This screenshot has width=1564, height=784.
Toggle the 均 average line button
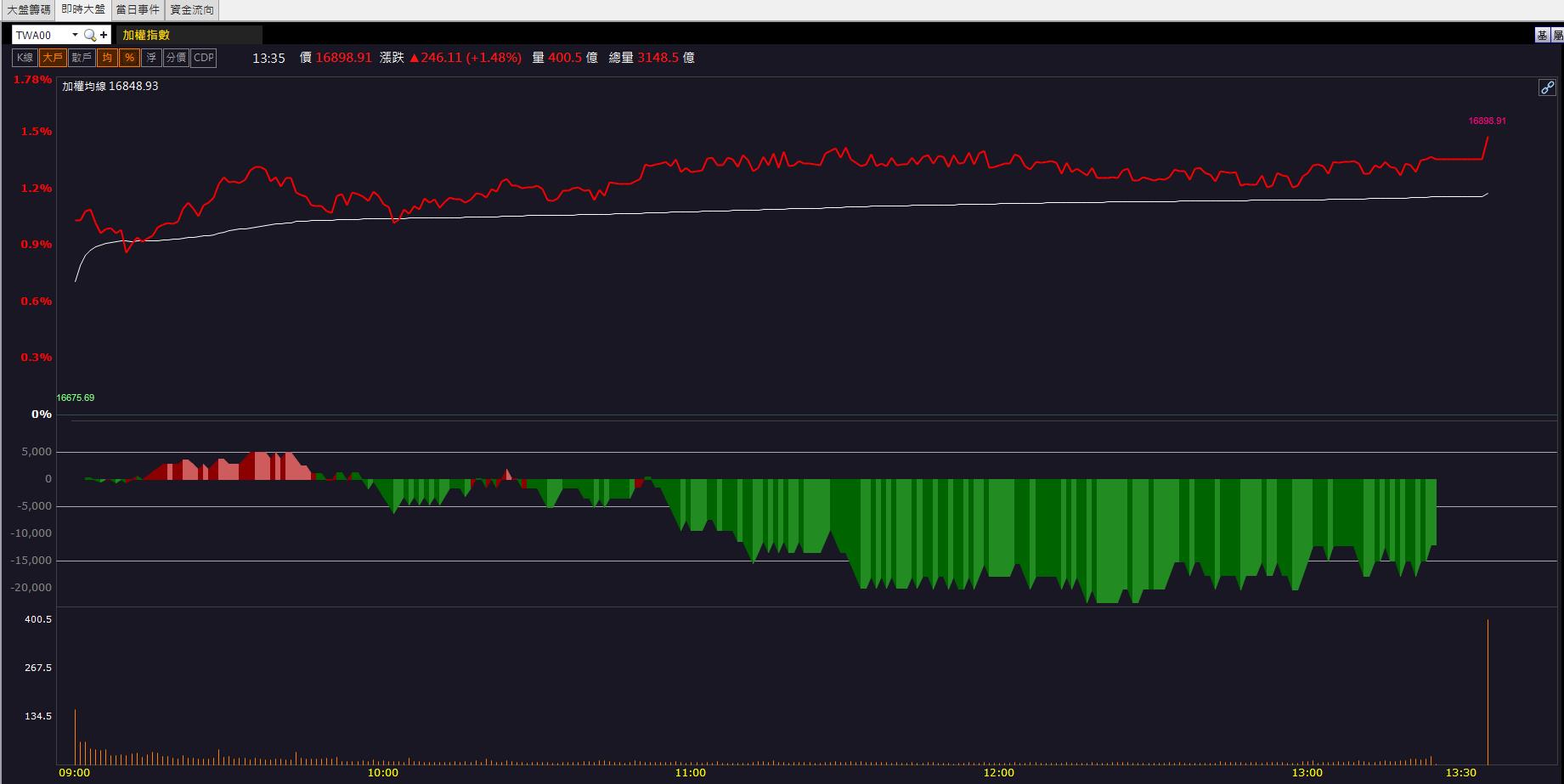pos(107,58)
